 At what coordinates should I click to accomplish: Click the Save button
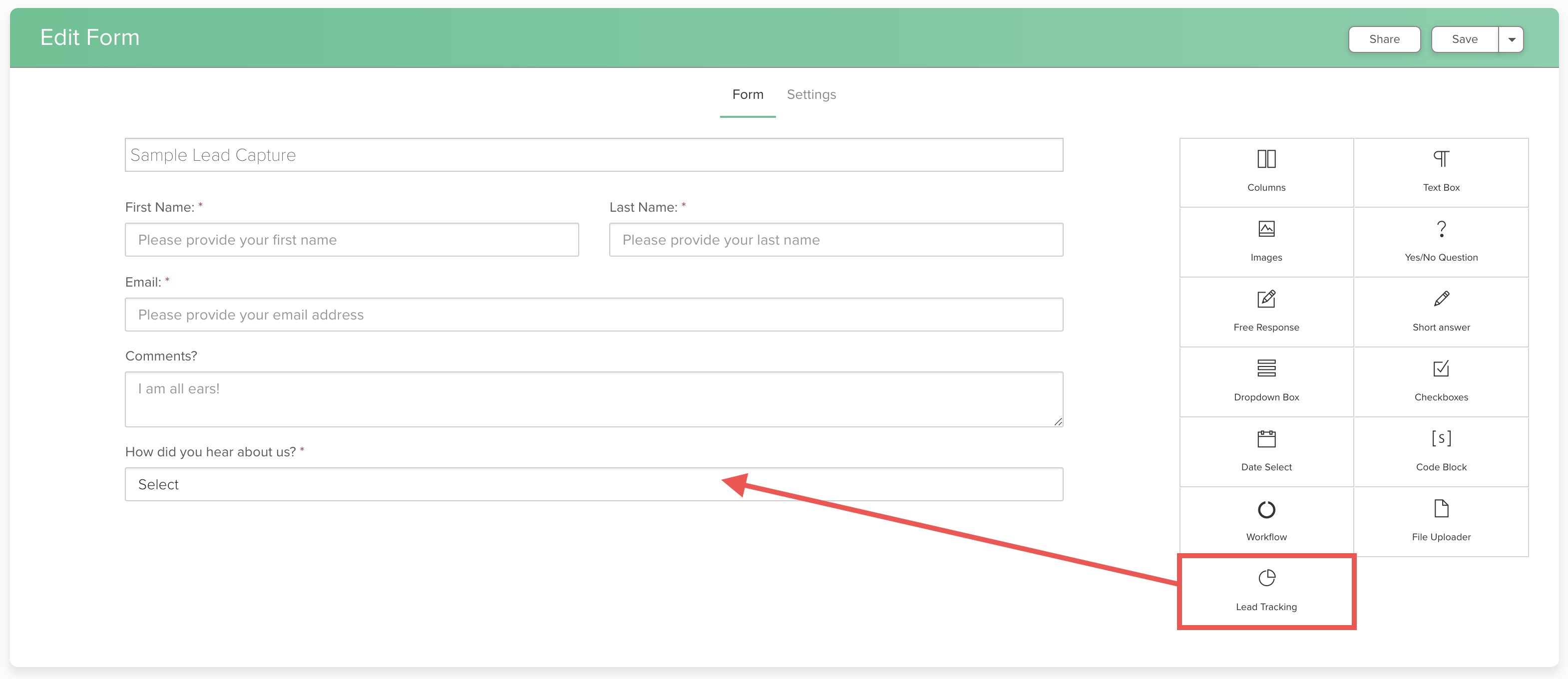[1464, 39]
